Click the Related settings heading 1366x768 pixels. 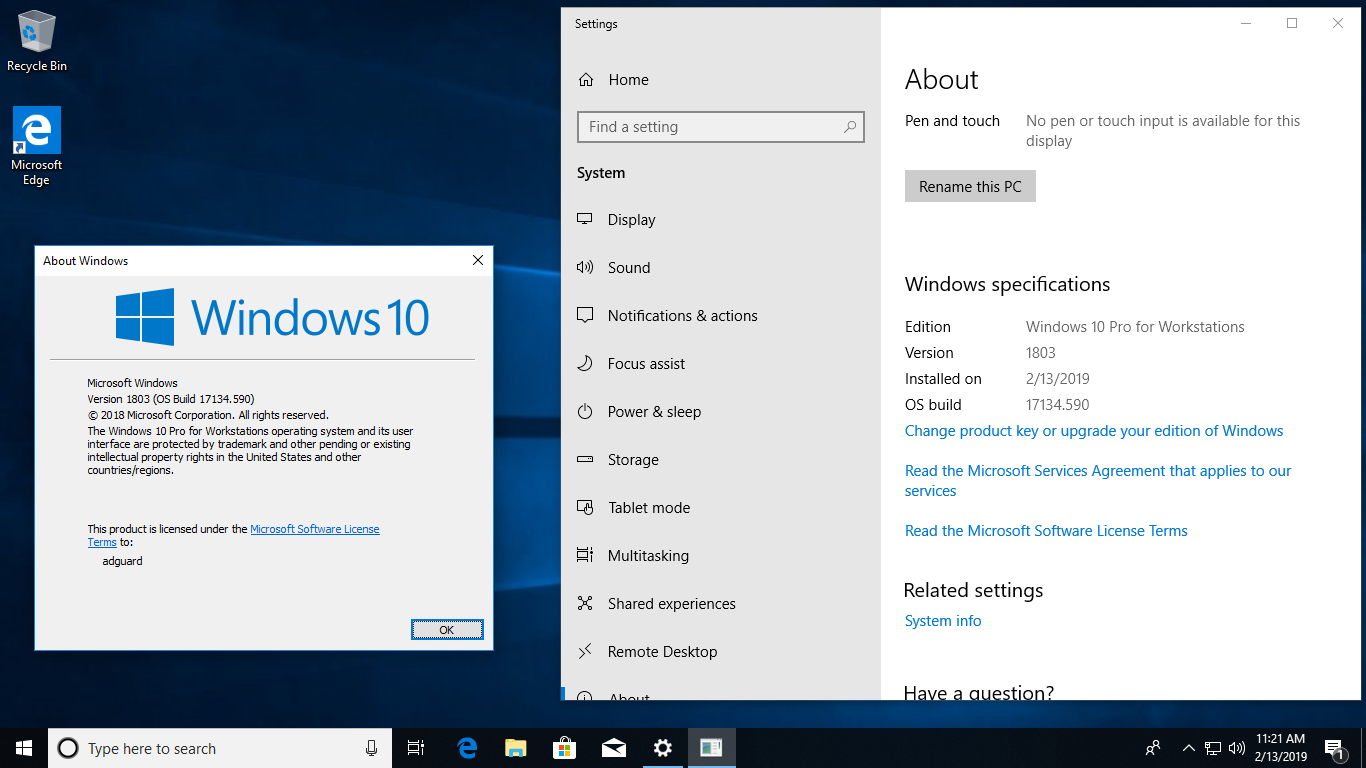coord(973,591)
